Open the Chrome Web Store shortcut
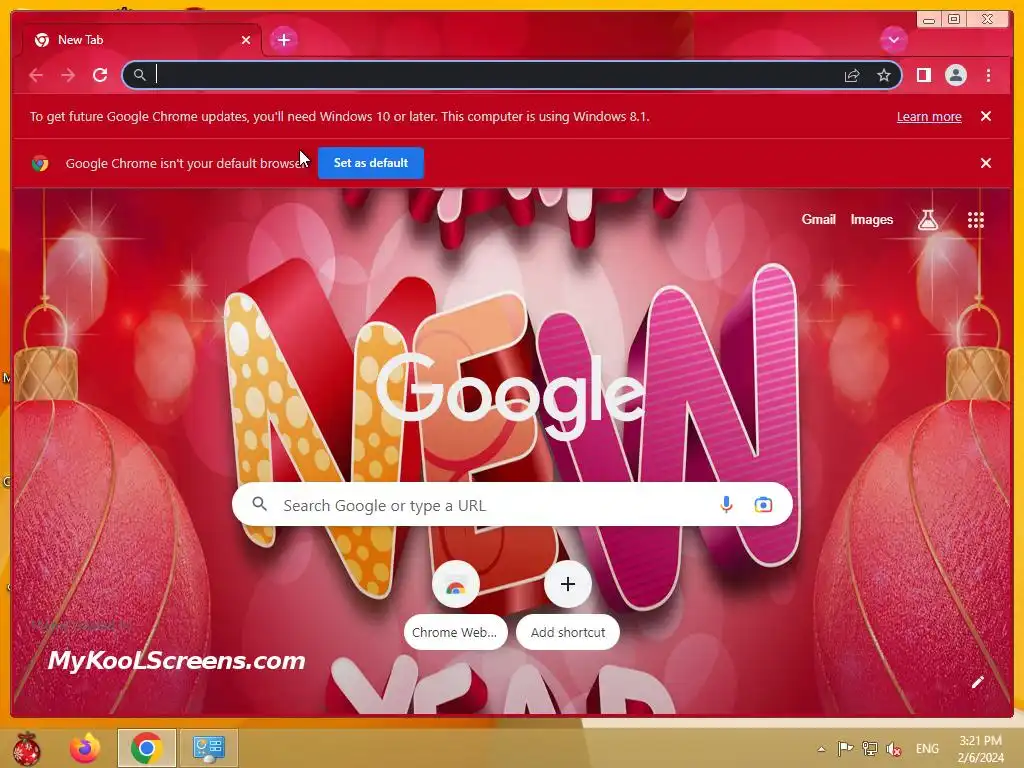 [455, 605]
